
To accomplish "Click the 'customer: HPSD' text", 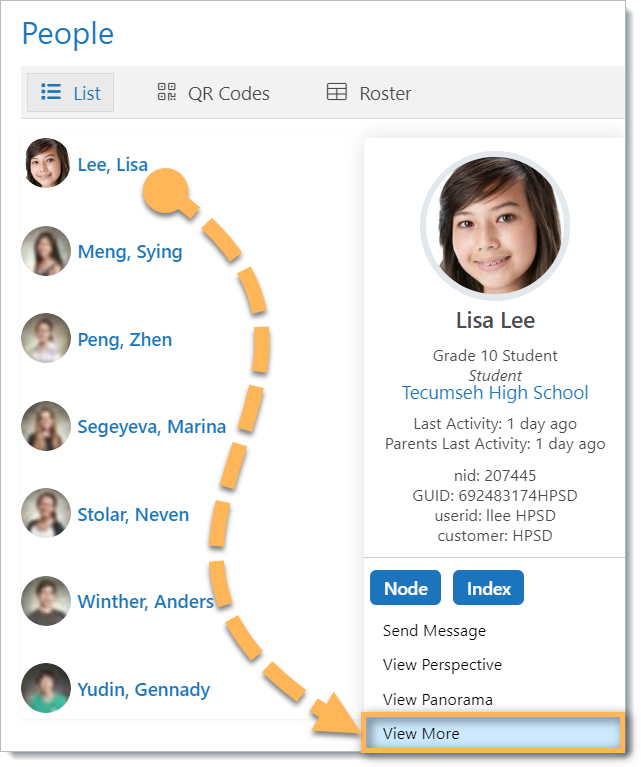I will (495, 536).
